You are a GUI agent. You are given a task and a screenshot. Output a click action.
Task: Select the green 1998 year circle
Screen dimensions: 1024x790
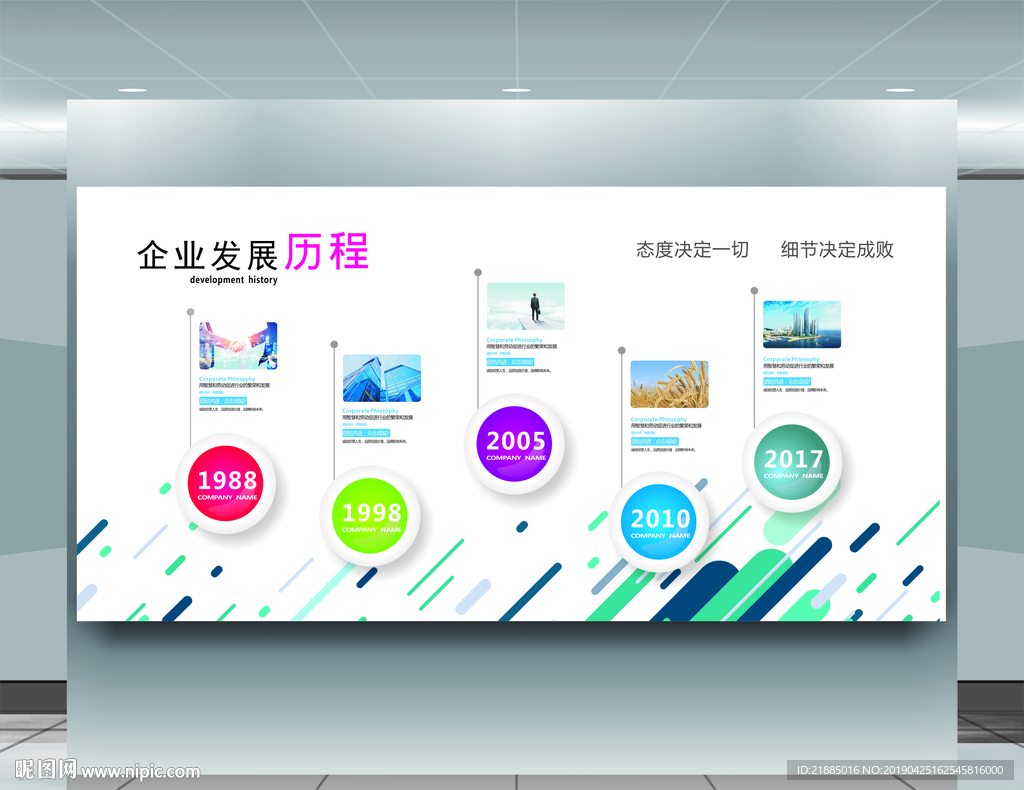(x=370, y=516)
